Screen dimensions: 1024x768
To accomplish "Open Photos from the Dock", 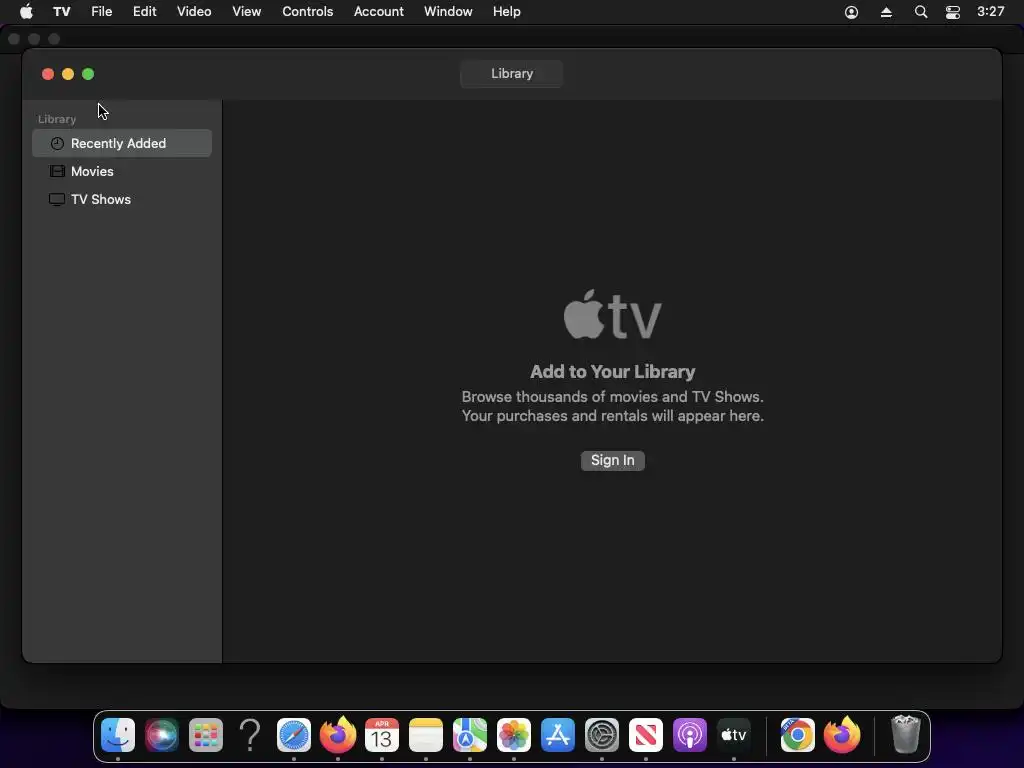I will pyautogui.click(x=514, y=735).
